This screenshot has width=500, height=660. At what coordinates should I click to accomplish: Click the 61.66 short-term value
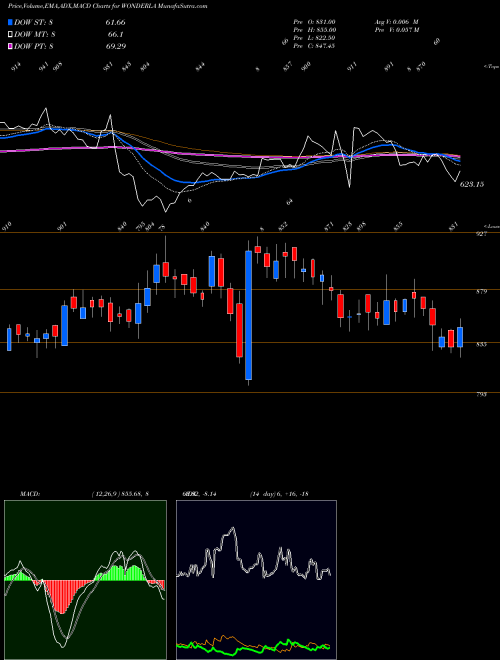115,23
